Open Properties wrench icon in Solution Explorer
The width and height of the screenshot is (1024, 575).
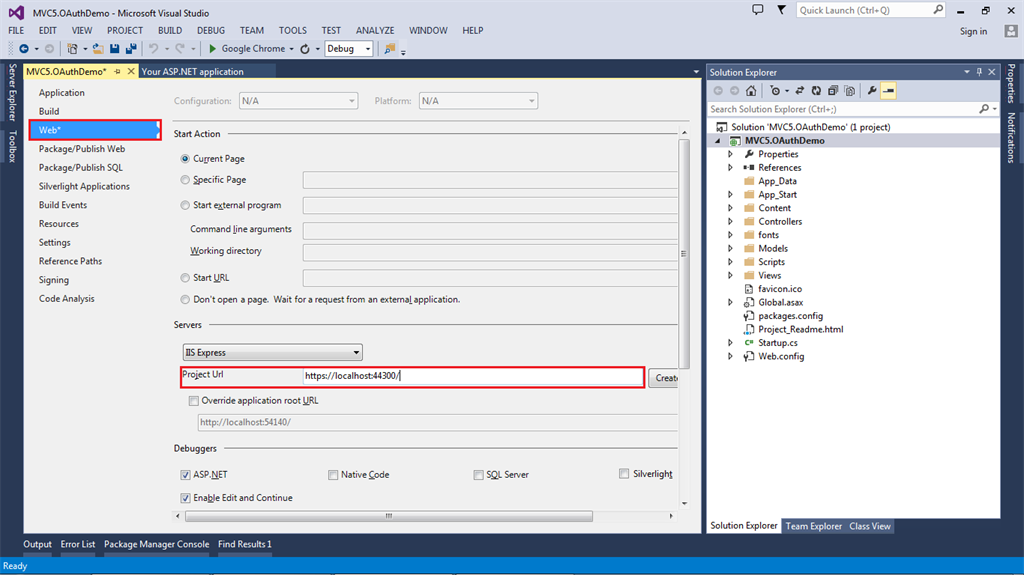(872, 91)
